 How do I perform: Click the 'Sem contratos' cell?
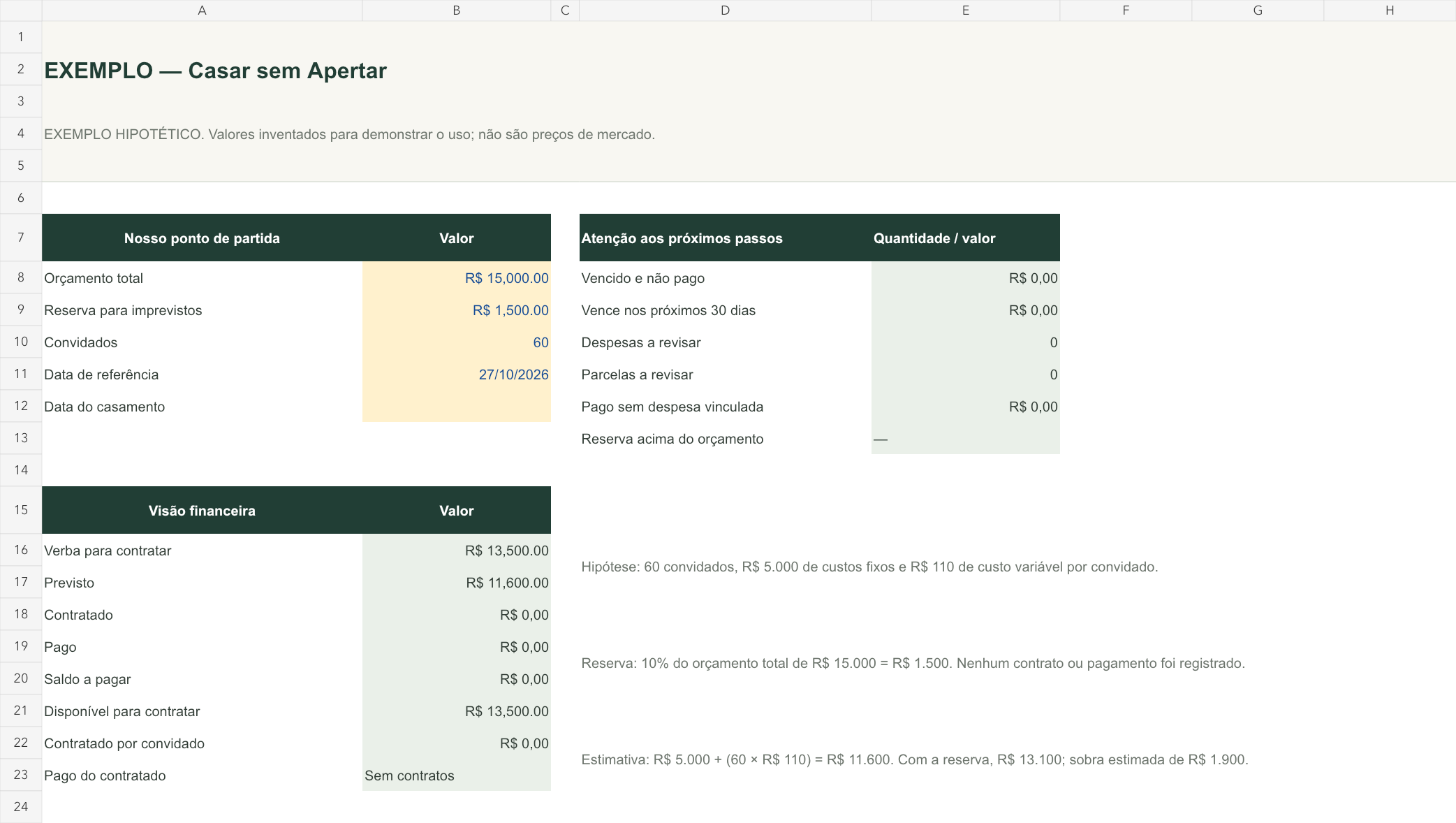457,775
